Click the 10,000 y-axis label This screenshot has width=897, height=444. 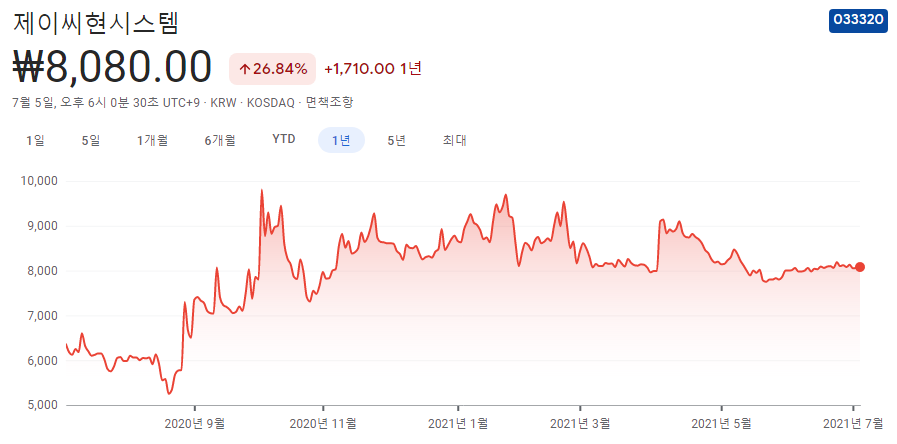39,181
